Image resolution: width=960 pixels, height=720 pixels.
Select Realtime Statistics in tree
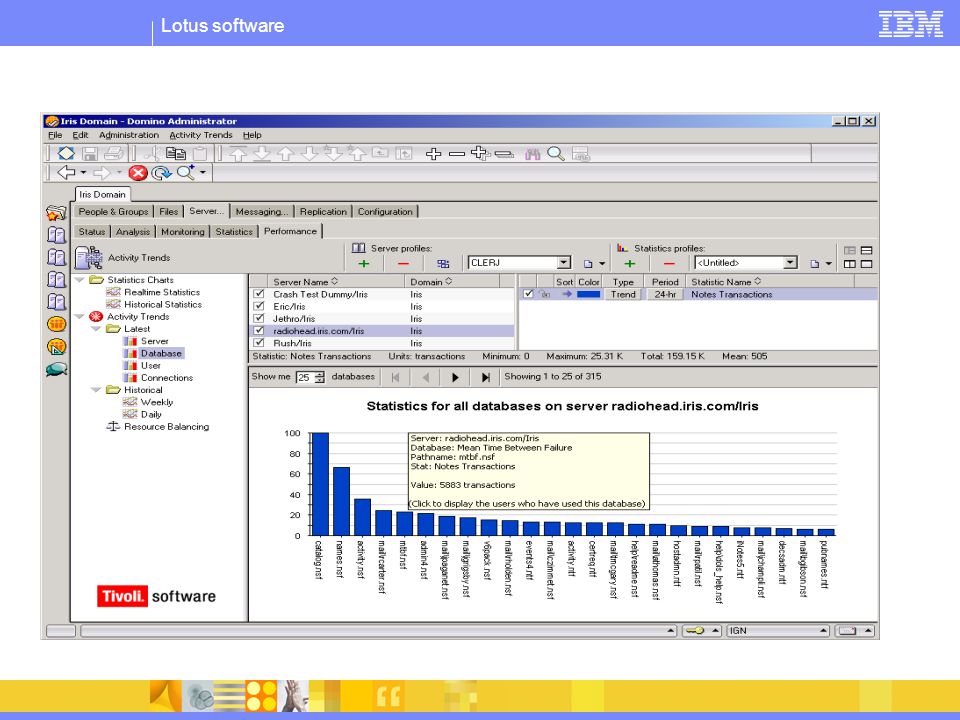point(162,292)
